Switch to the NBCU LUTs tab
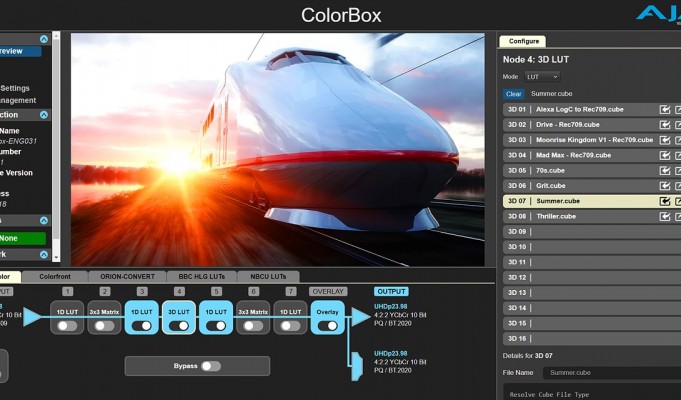Image resolution: width=681 pixels, height=400 pixels. (268, 277)
